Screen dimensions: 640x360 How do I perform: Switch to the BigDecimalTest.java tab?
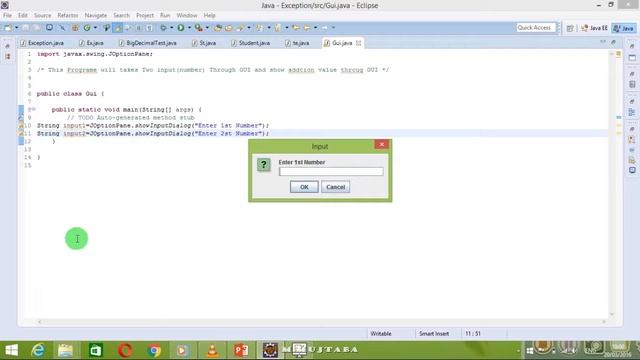click(147, 43)
